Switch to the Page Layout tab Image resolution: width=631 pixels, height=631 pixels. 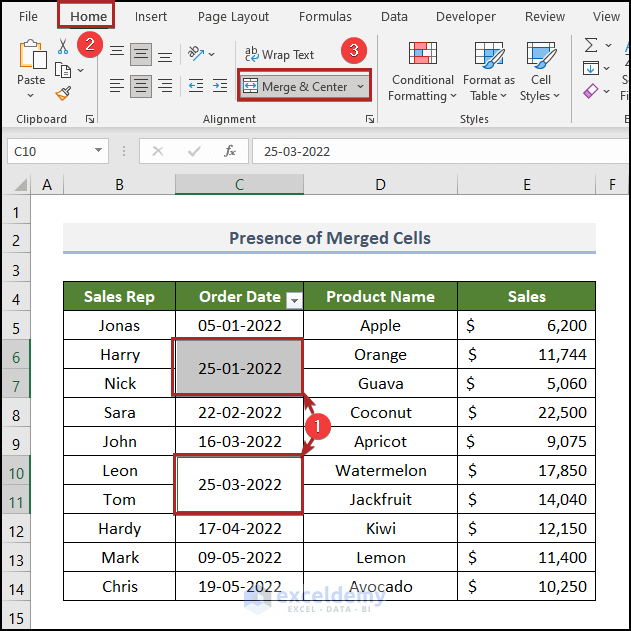(x=233, y=16)
